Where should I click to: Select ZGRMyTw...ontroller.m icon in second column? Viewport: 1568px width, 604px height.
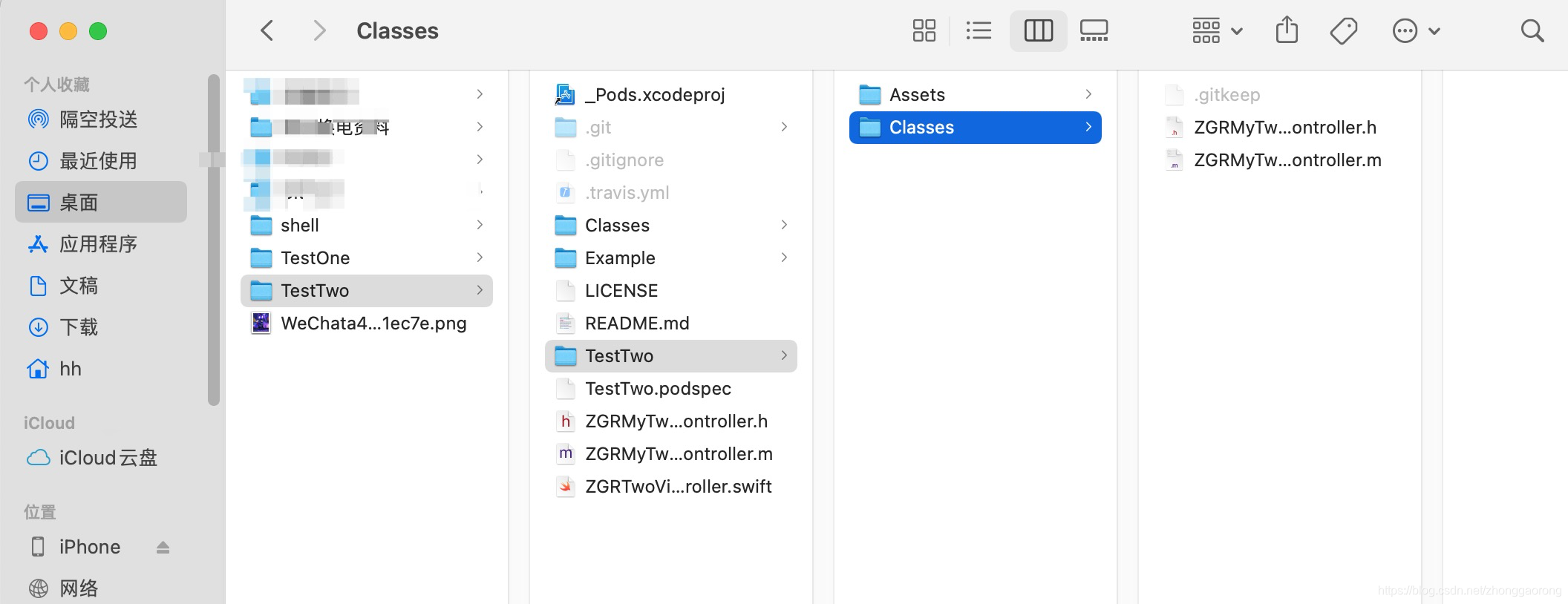(x=566, y=454)
